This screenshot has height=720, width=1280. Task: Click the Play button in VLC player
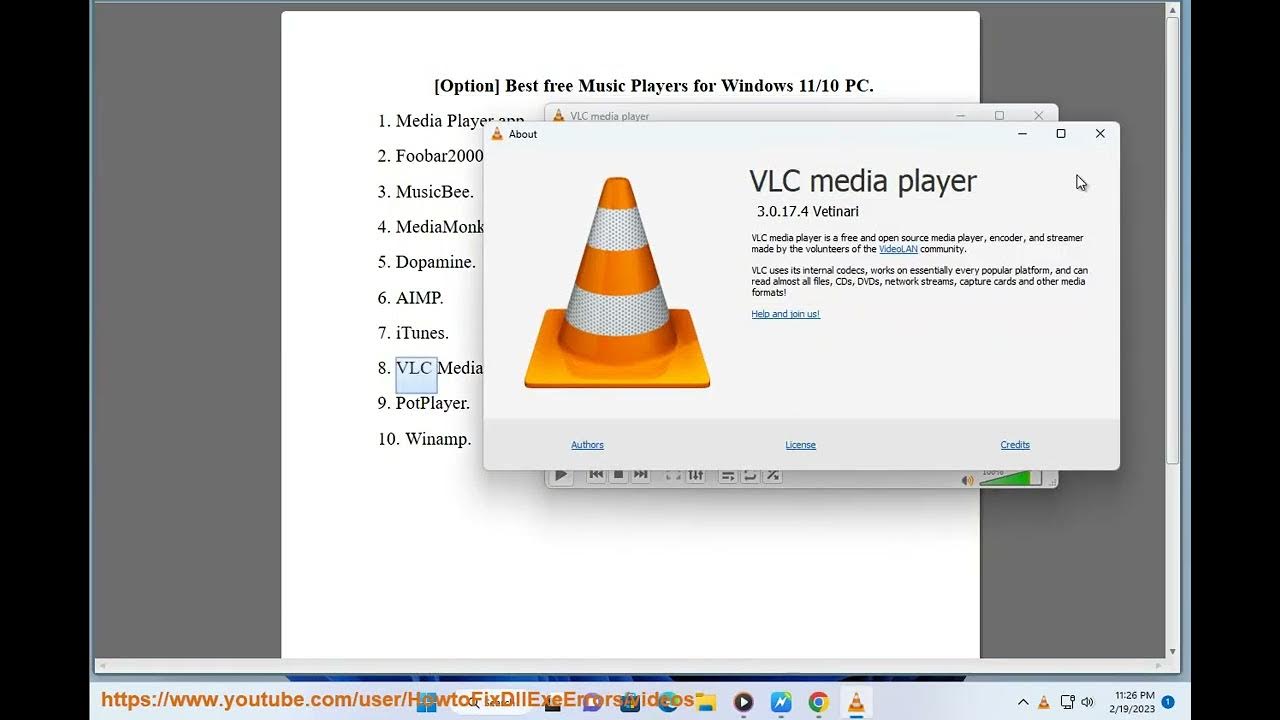561,476
